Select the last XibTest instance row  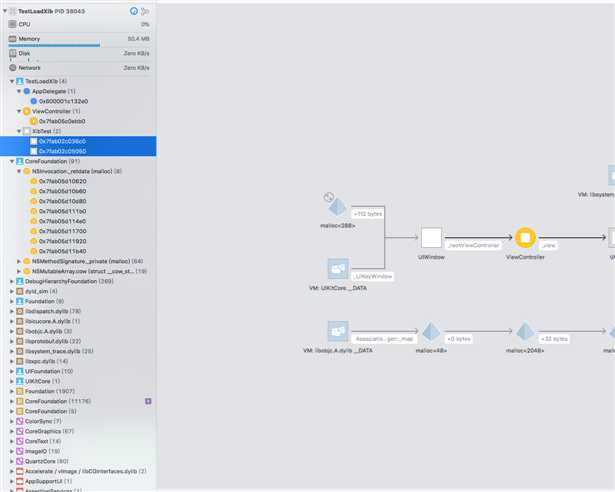pos(78,151)
